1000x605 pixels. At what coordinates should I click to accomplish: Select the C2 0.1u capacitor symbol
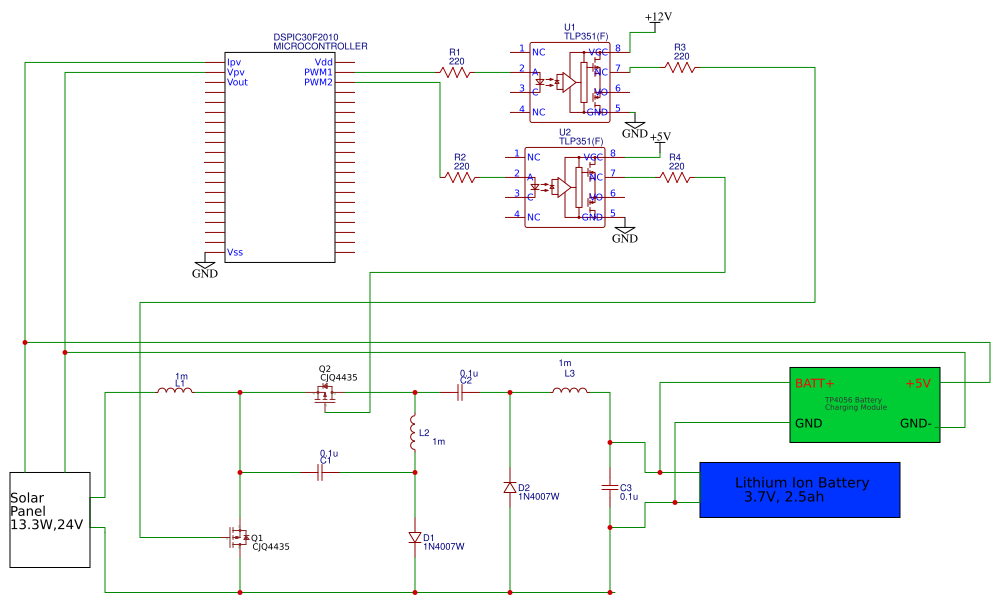(x=458, y=392)
